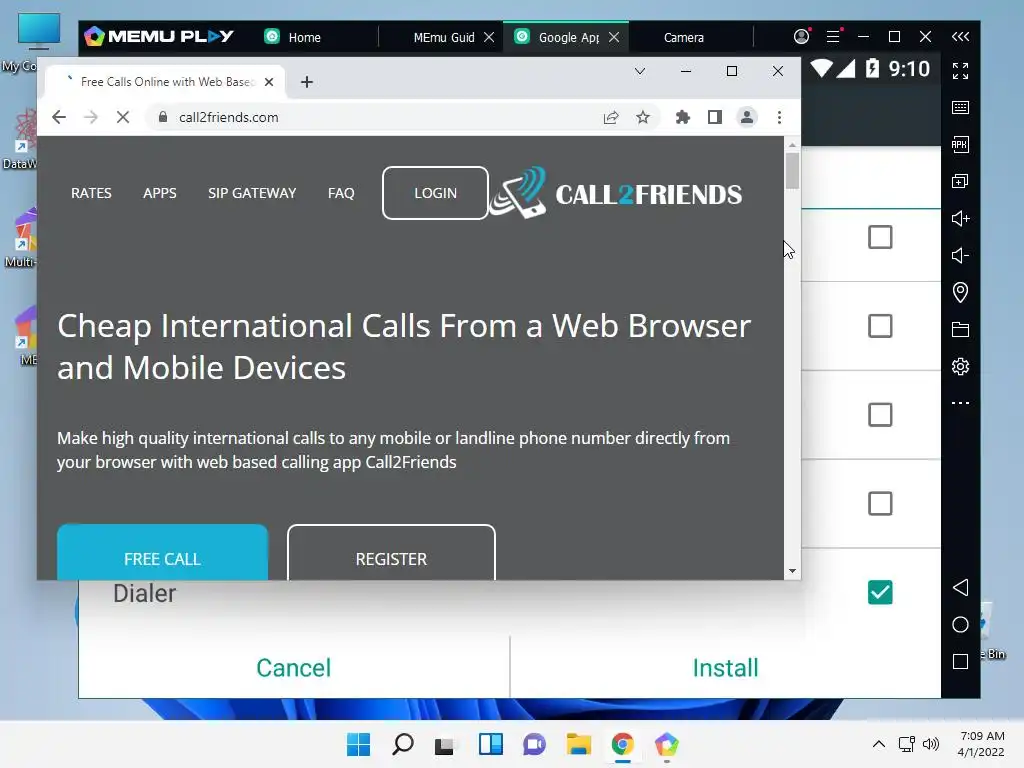Open FAQ page on Call2Friends
Image resolution: width=1024 pixels, height=768 pixels.
341,193
